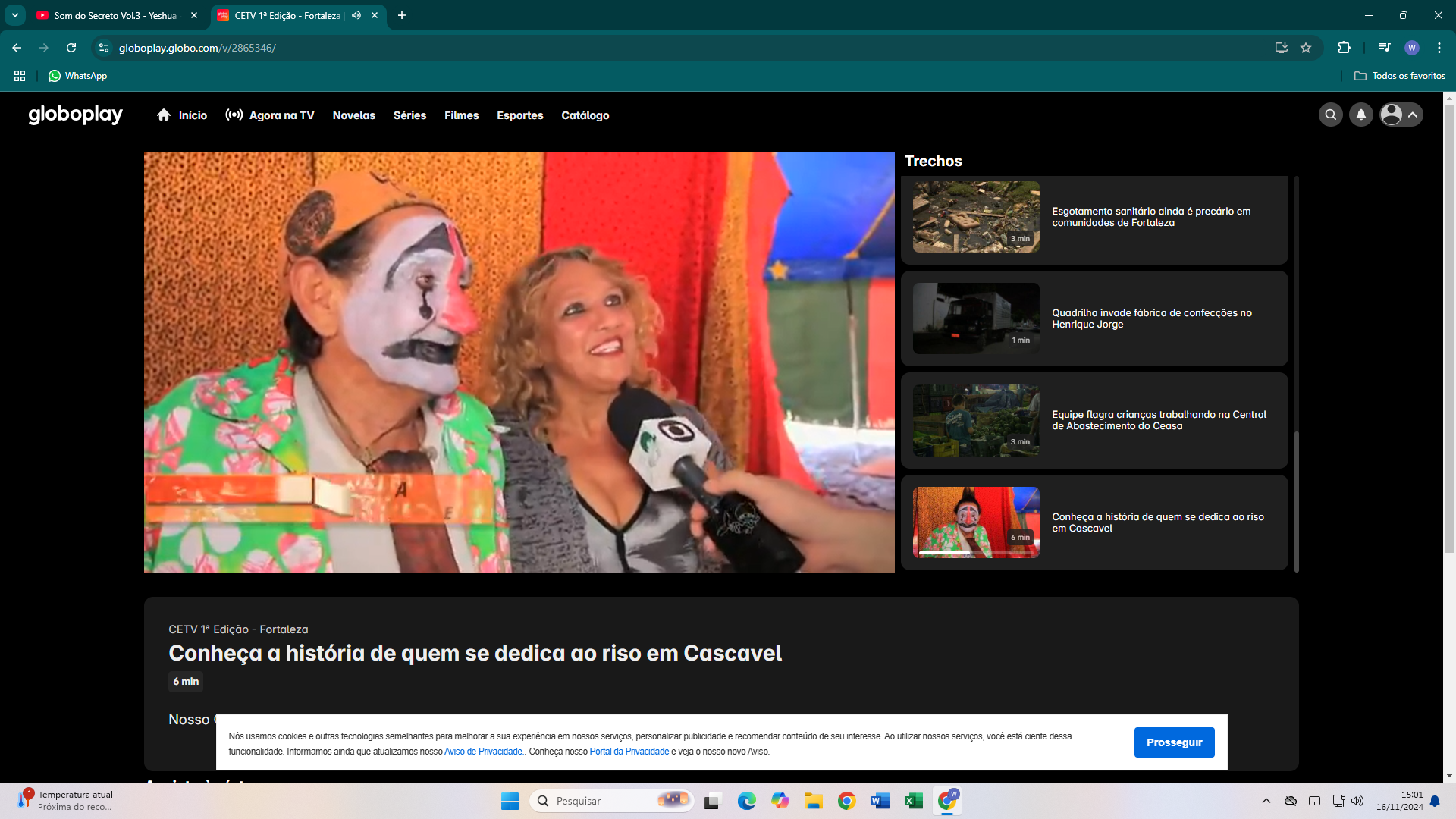Open the notifications bell icon
Viewport: 1456px width, 819px height.
click(x=1361, y=115)
